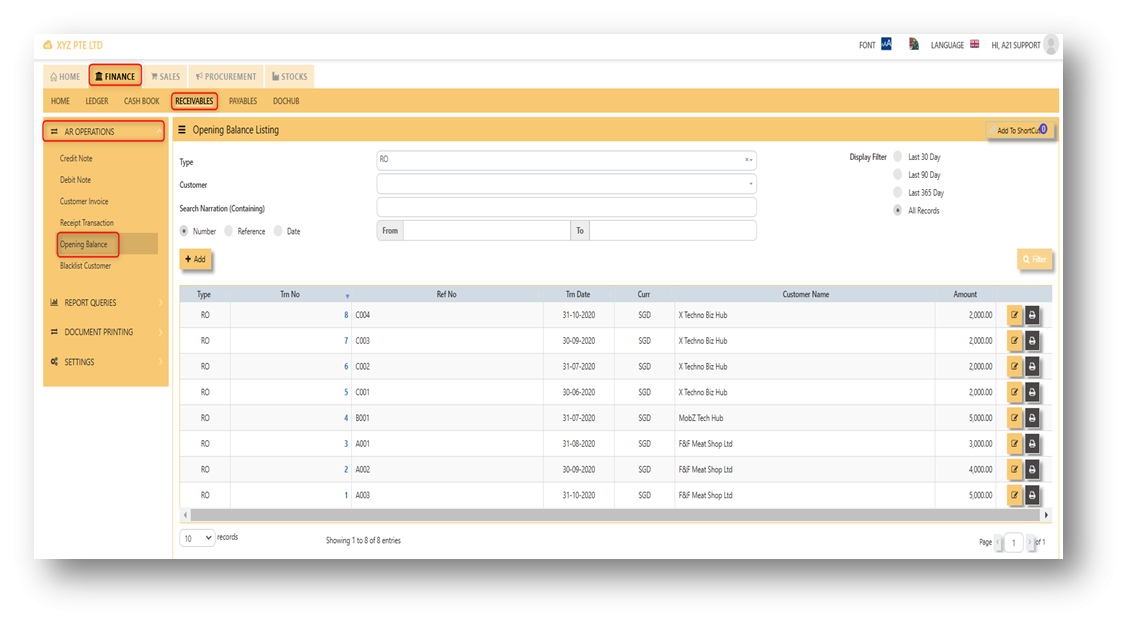
Task: Switch to CASH BOOK submenu
Action: click(141, 102)
